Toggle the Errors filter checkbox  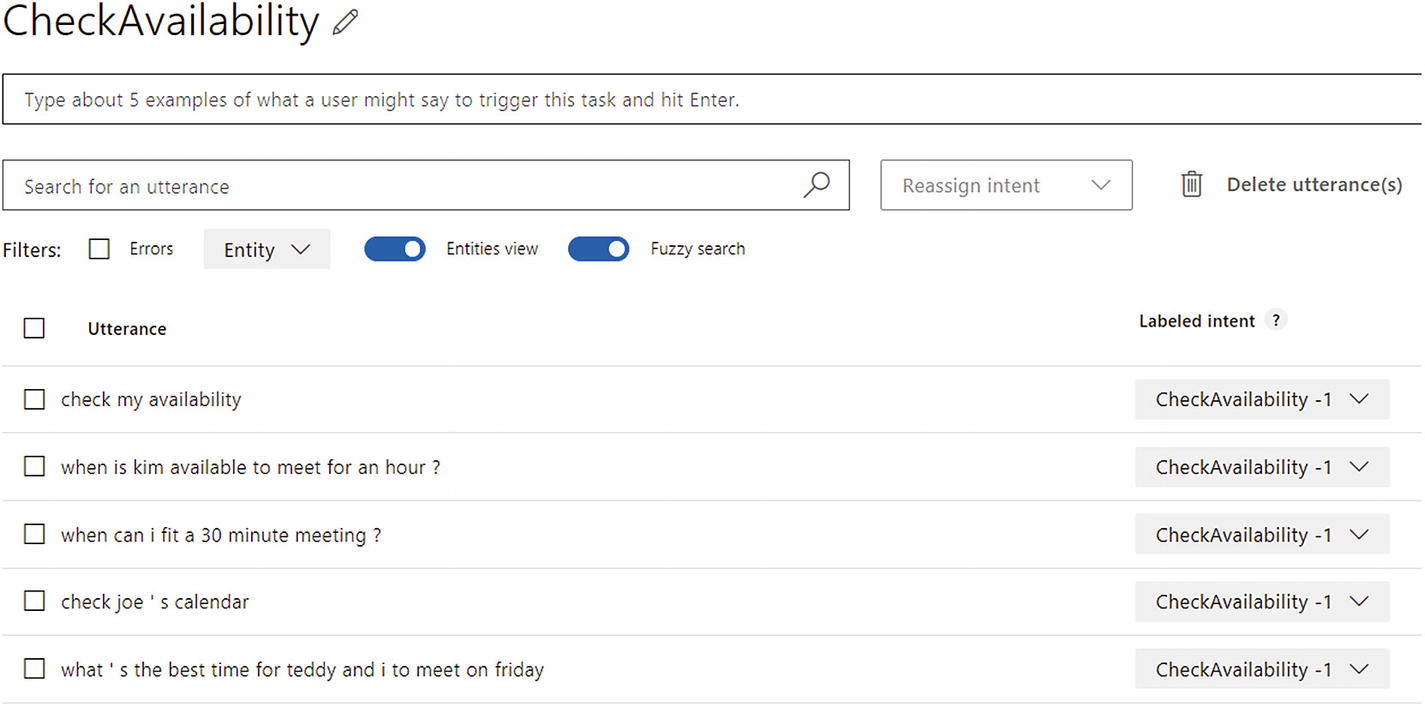tap(99, 249)
